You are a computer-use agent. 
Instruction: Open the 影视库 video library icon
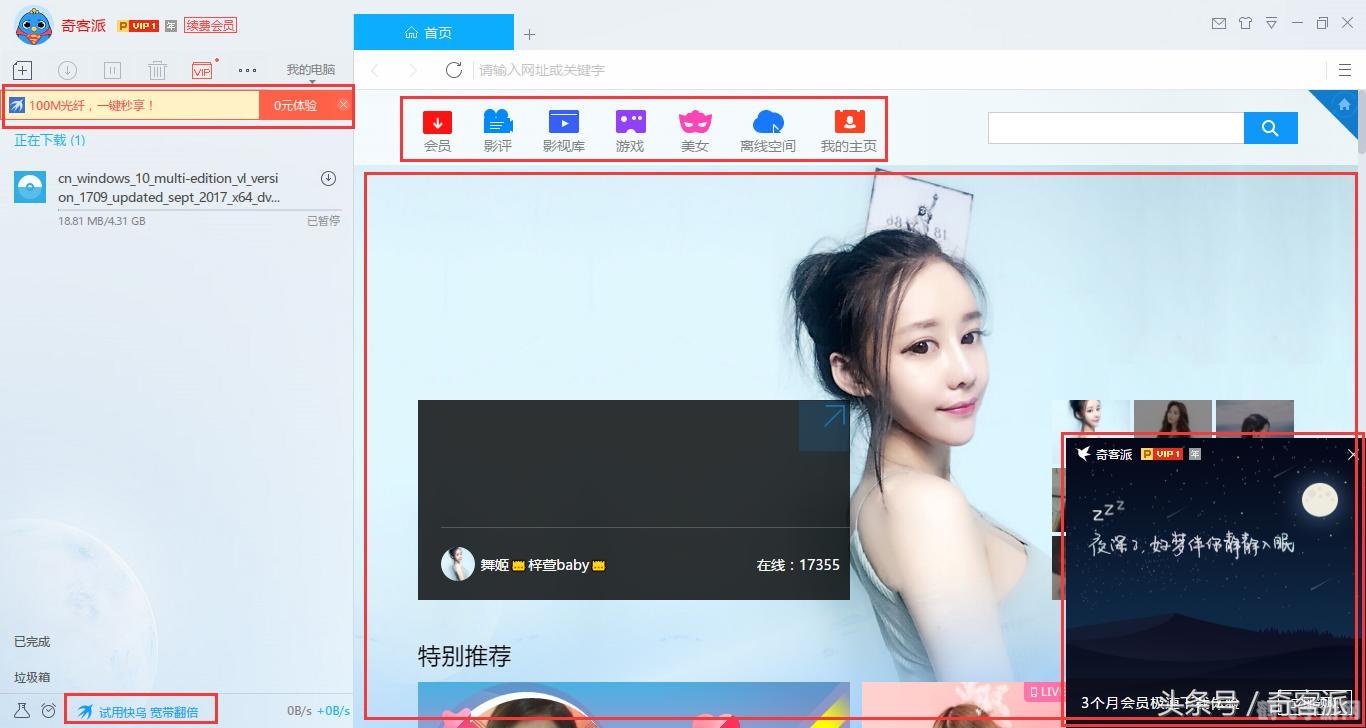point(563,128)
